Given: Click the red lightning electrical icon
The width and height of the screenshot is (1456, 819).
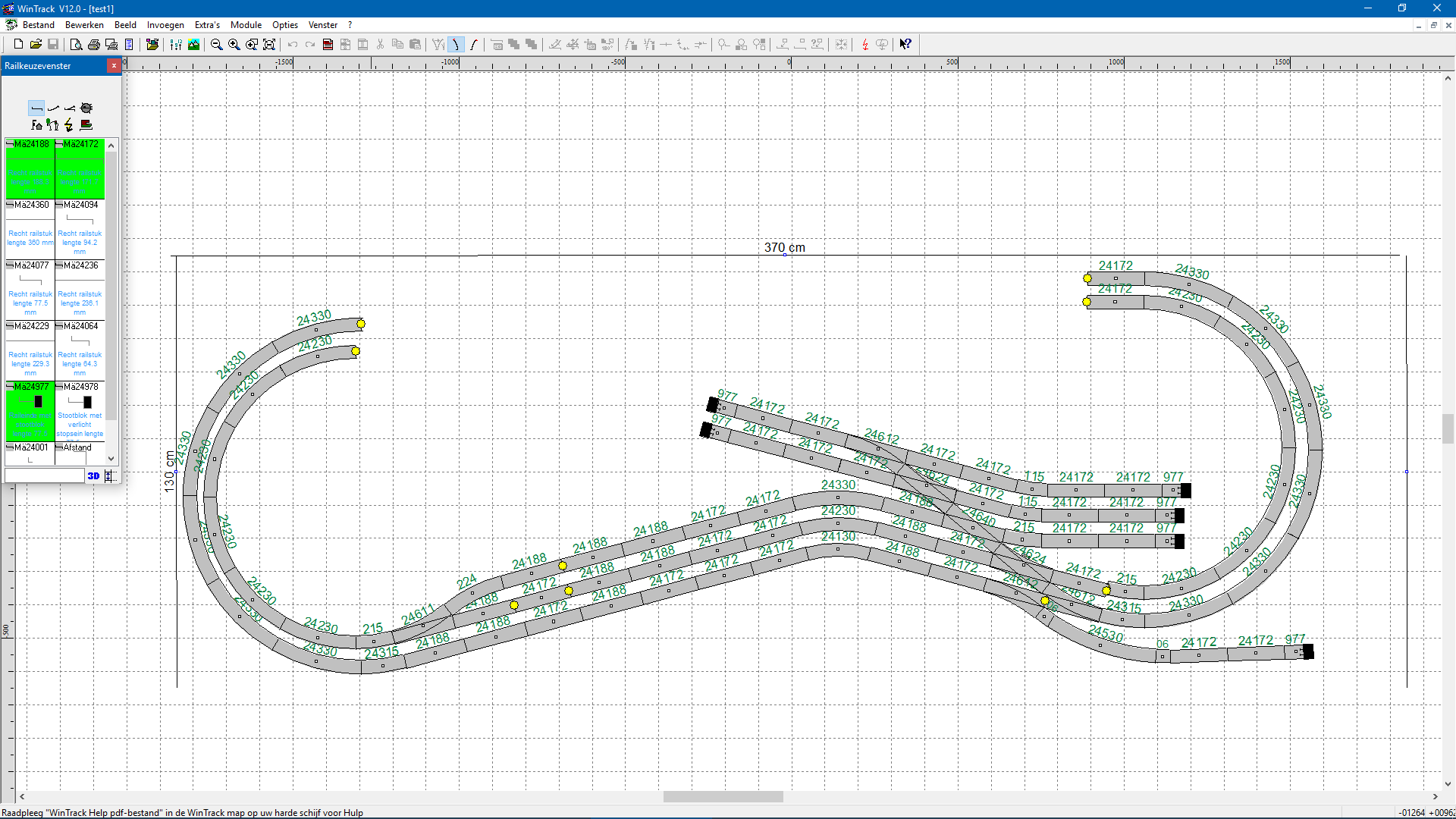Looking at the screenshot, I should click(x=864, y=45).
